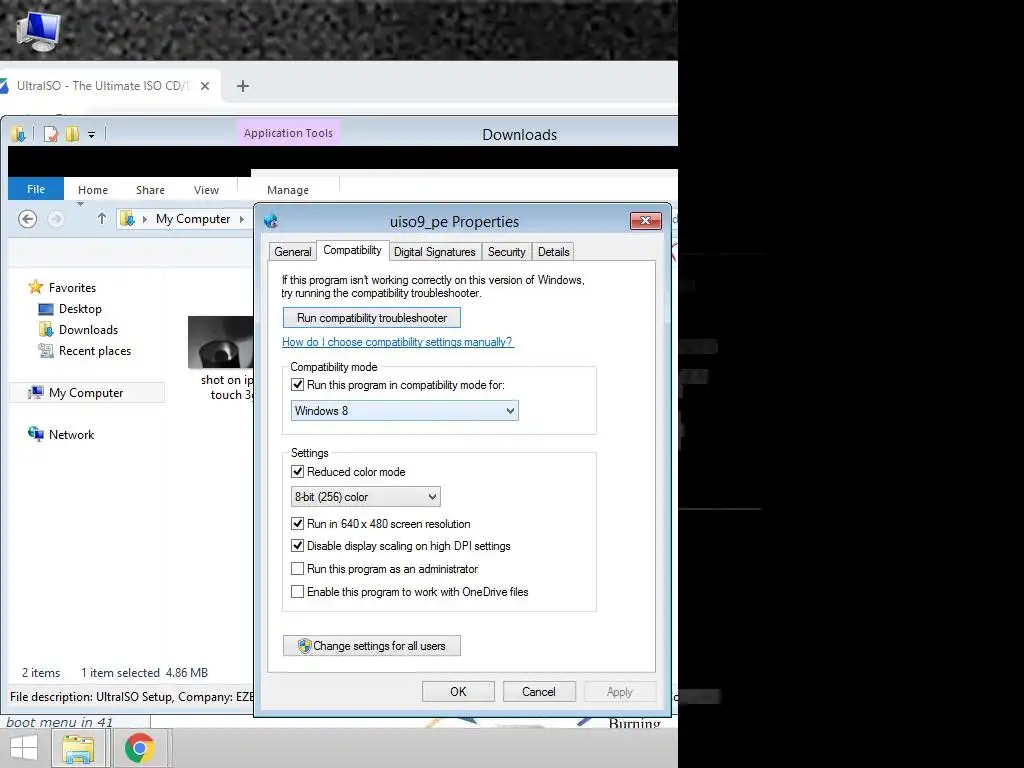Screen dimensions: 1024x768
Task: Click My Computer in the address bar
Action: coord(193,219)
